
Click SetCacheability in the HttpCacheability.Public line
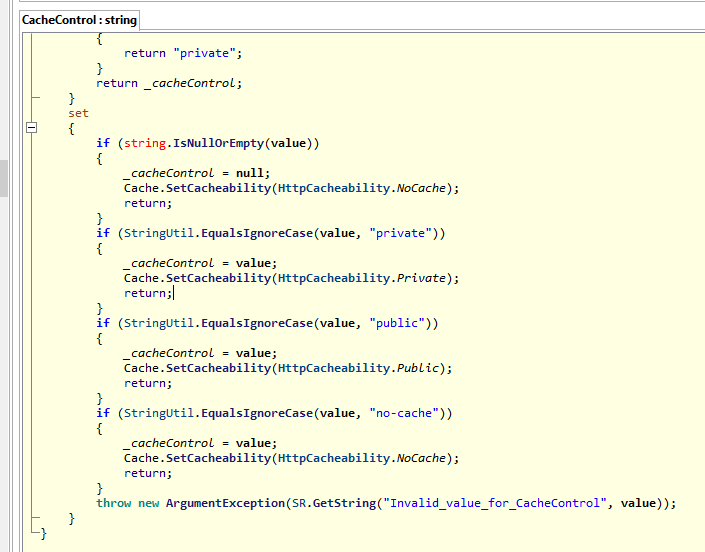click(x=219, y=368)
